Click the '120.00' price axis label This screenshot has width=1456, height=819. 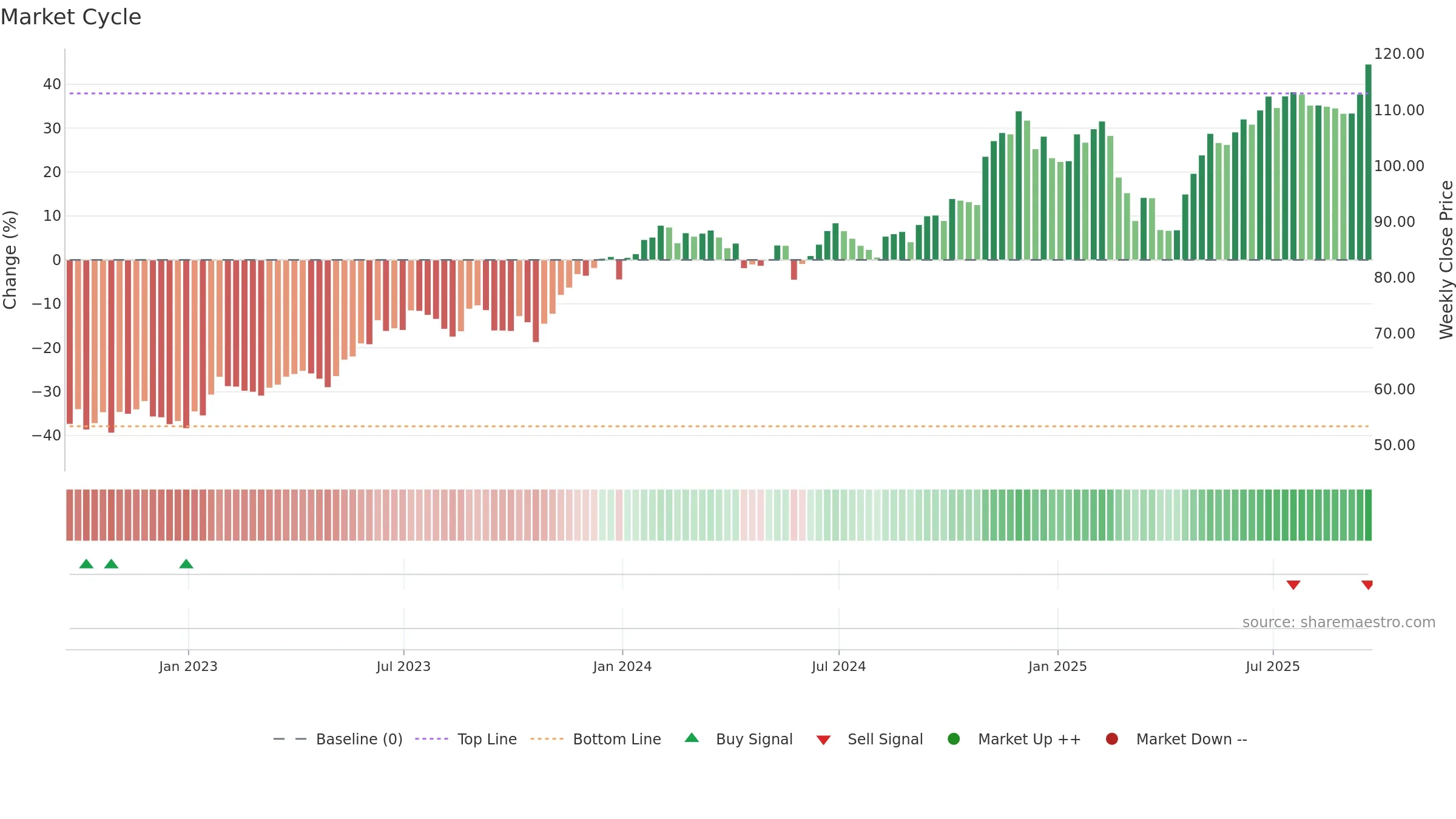coord(1399,54)
